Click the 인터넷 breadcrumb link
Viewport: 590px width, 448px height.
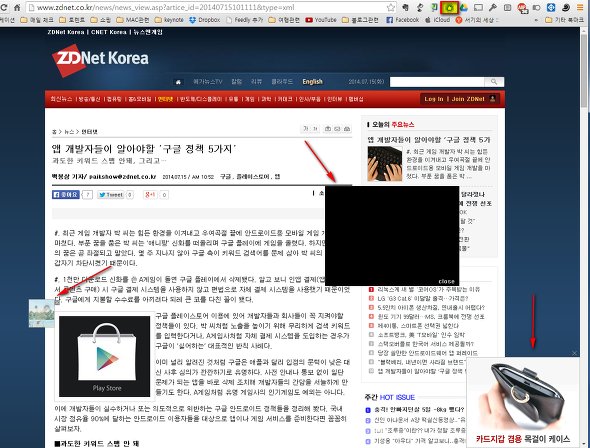pyautogui.click(x=90, y=132)
